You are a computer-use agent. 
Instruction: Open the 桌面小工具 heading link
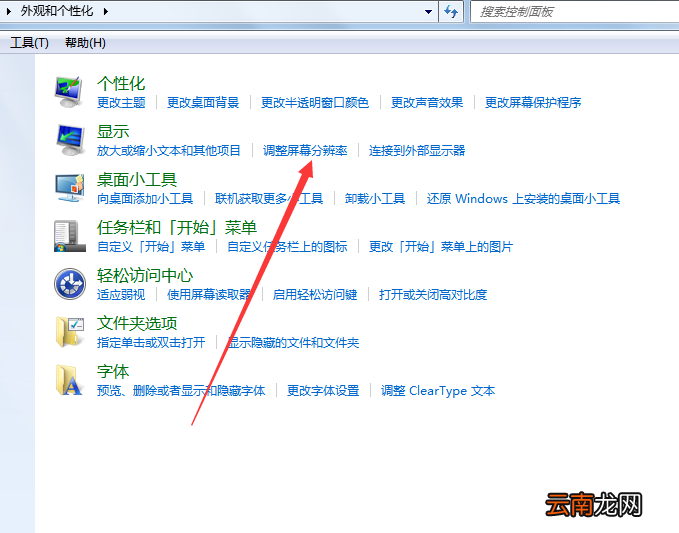click(x=137, y=180)
